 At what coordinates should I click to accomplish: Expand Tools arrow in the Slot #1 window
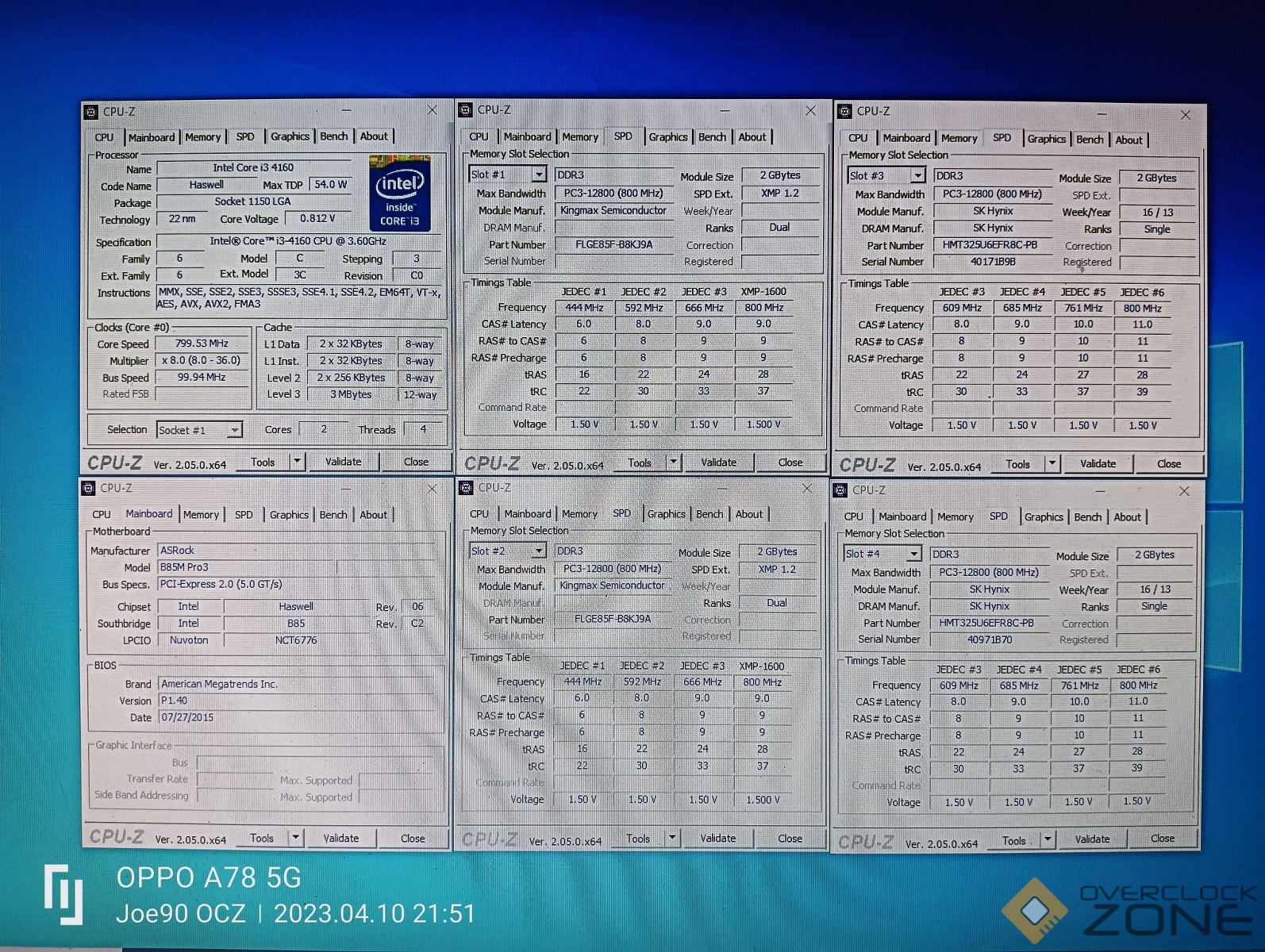[673, 462]
